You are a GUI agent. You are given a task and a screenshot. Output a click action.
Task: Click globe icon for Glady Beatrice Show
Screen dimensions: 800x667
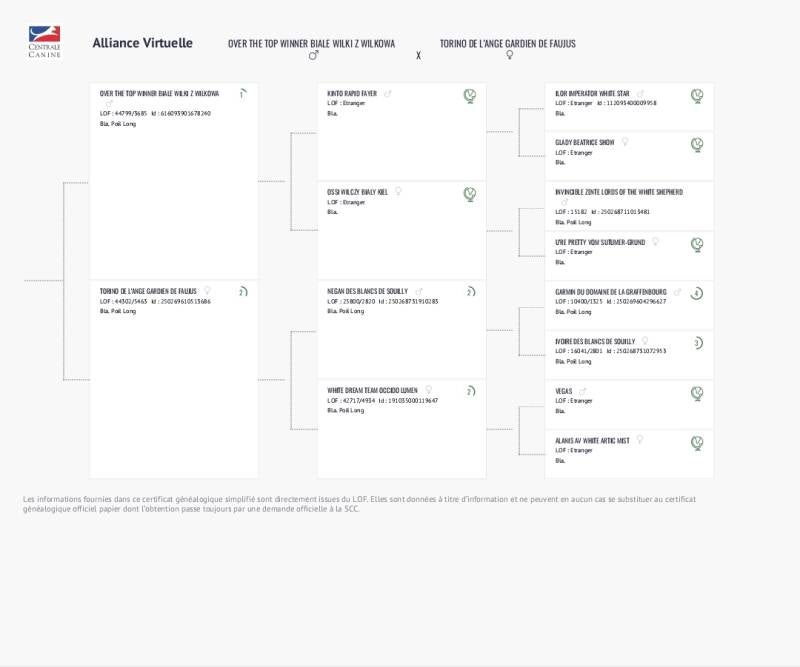click(697, 145)
